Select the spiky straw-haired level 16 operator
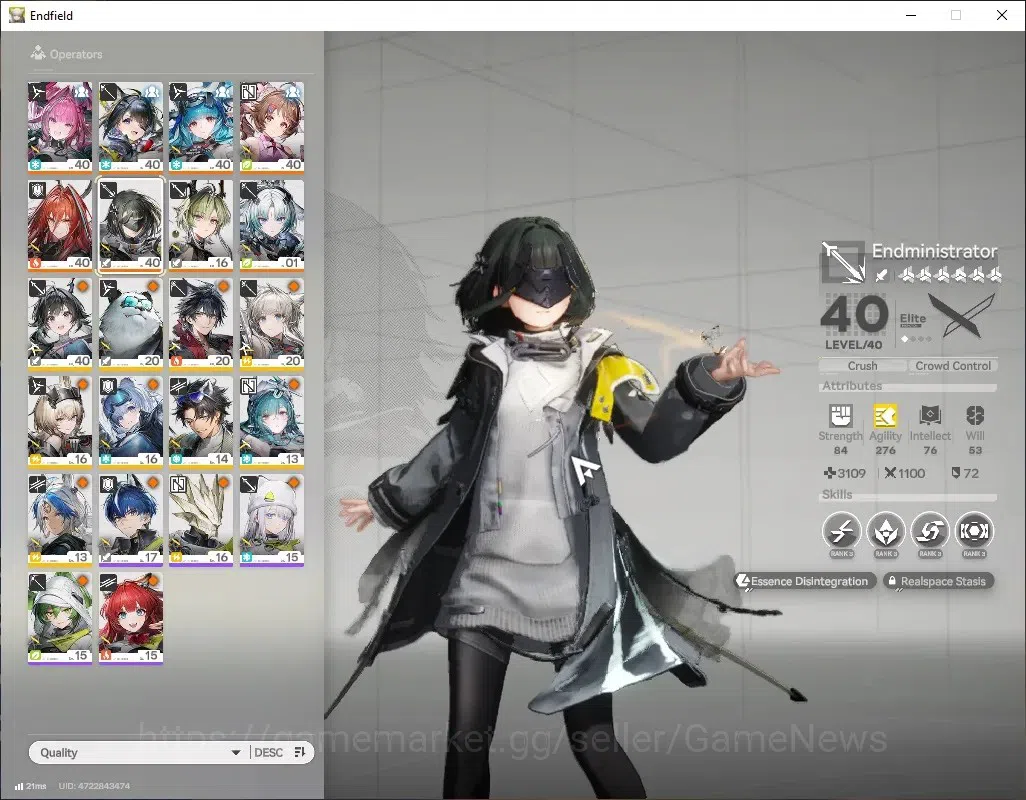Screen dimensions: 1026x800 click(x=201, y=520)
